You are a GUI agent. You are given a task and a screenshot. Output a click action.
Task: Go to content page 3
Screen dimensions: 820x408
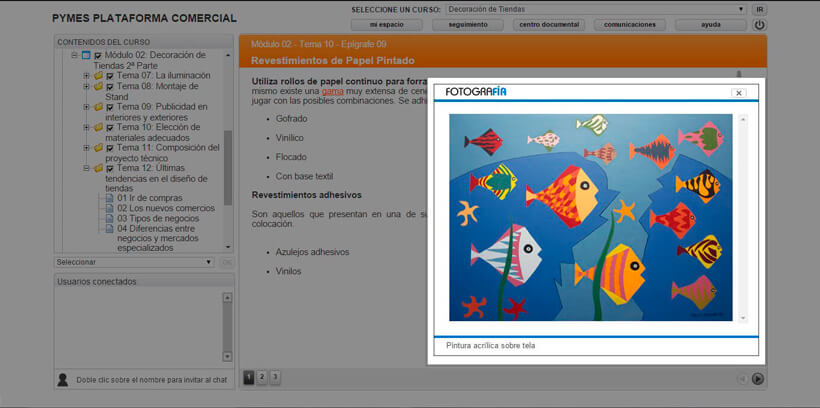(275, 377)
